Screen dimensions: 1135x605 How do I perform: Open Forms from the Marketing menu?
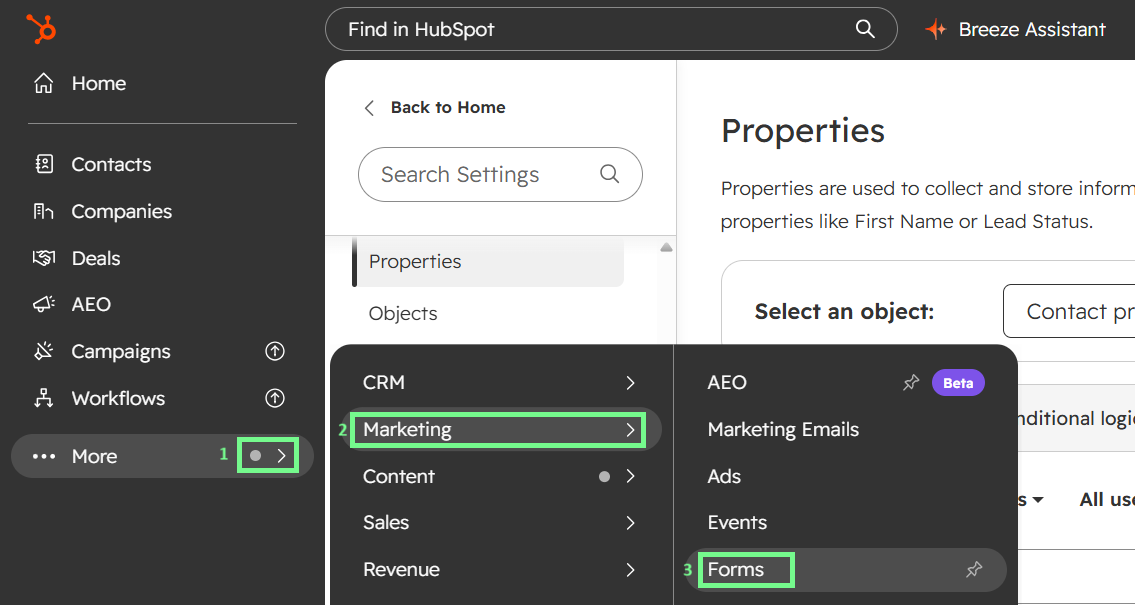(x=735, y=570)
